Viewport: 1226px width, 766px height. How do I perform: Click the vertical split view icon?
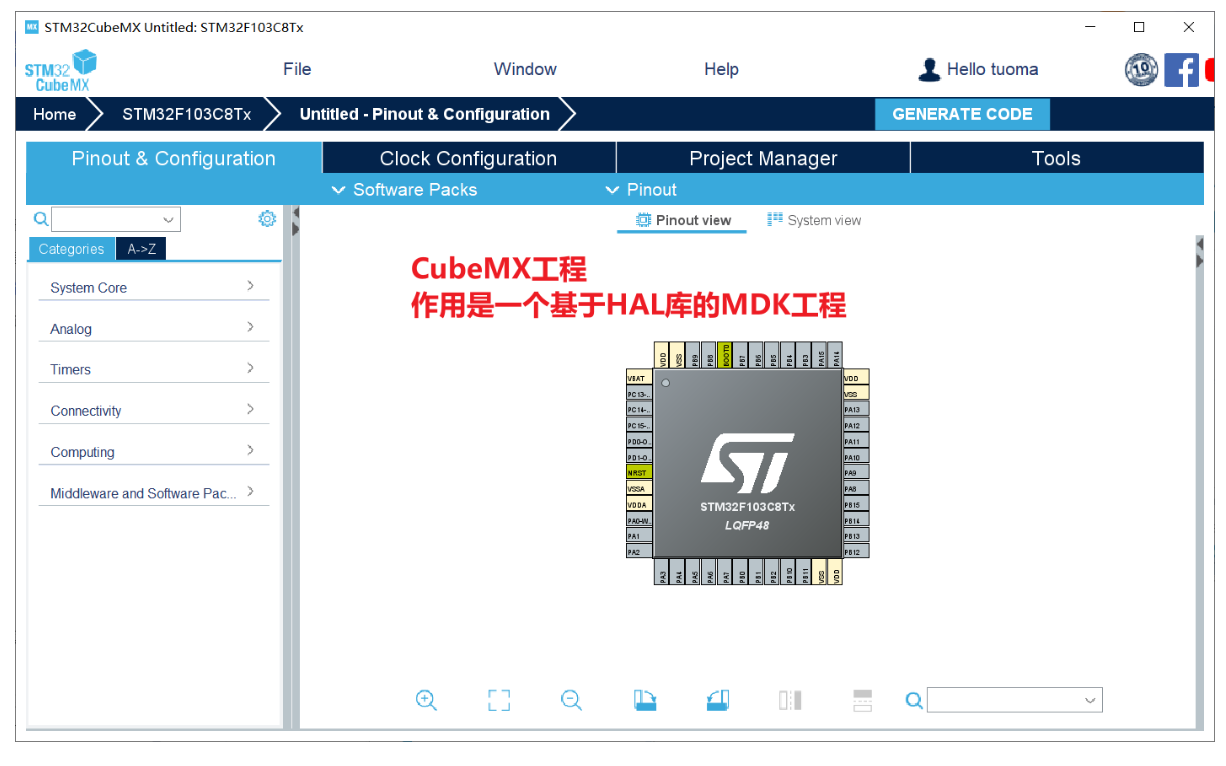tap(790, 700)
